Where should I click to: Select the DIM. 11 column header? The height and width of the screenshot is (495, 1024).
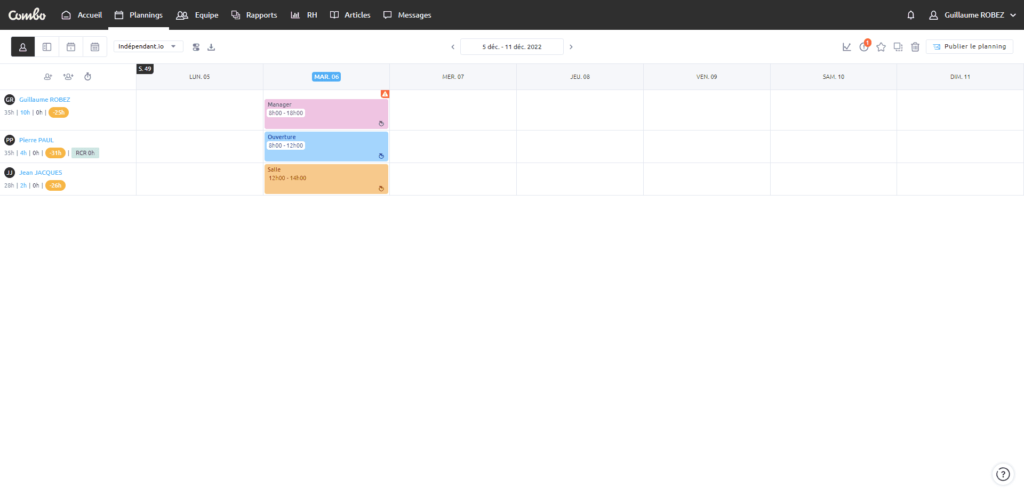960,76
